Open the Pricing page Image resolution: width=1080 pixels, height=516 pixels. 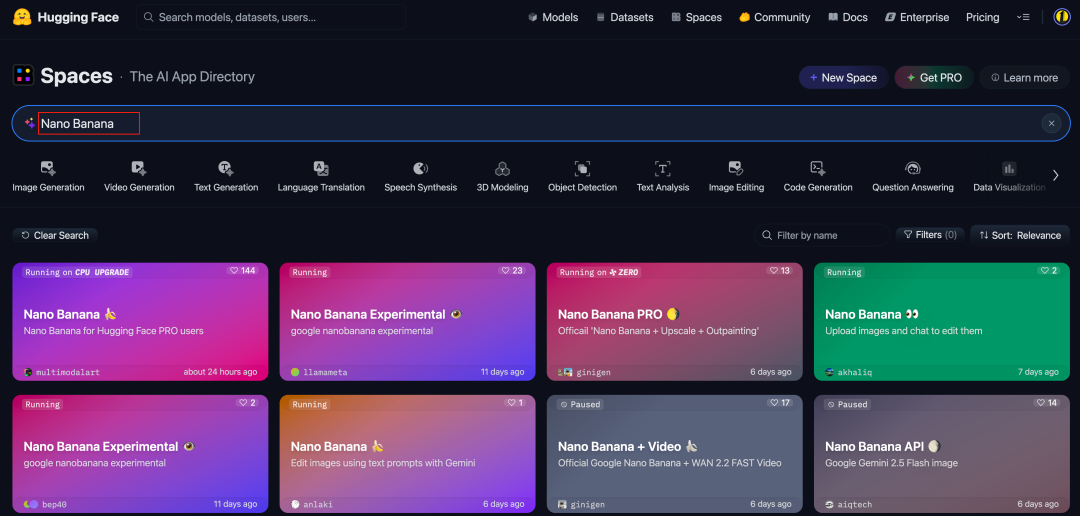point(982,17)
